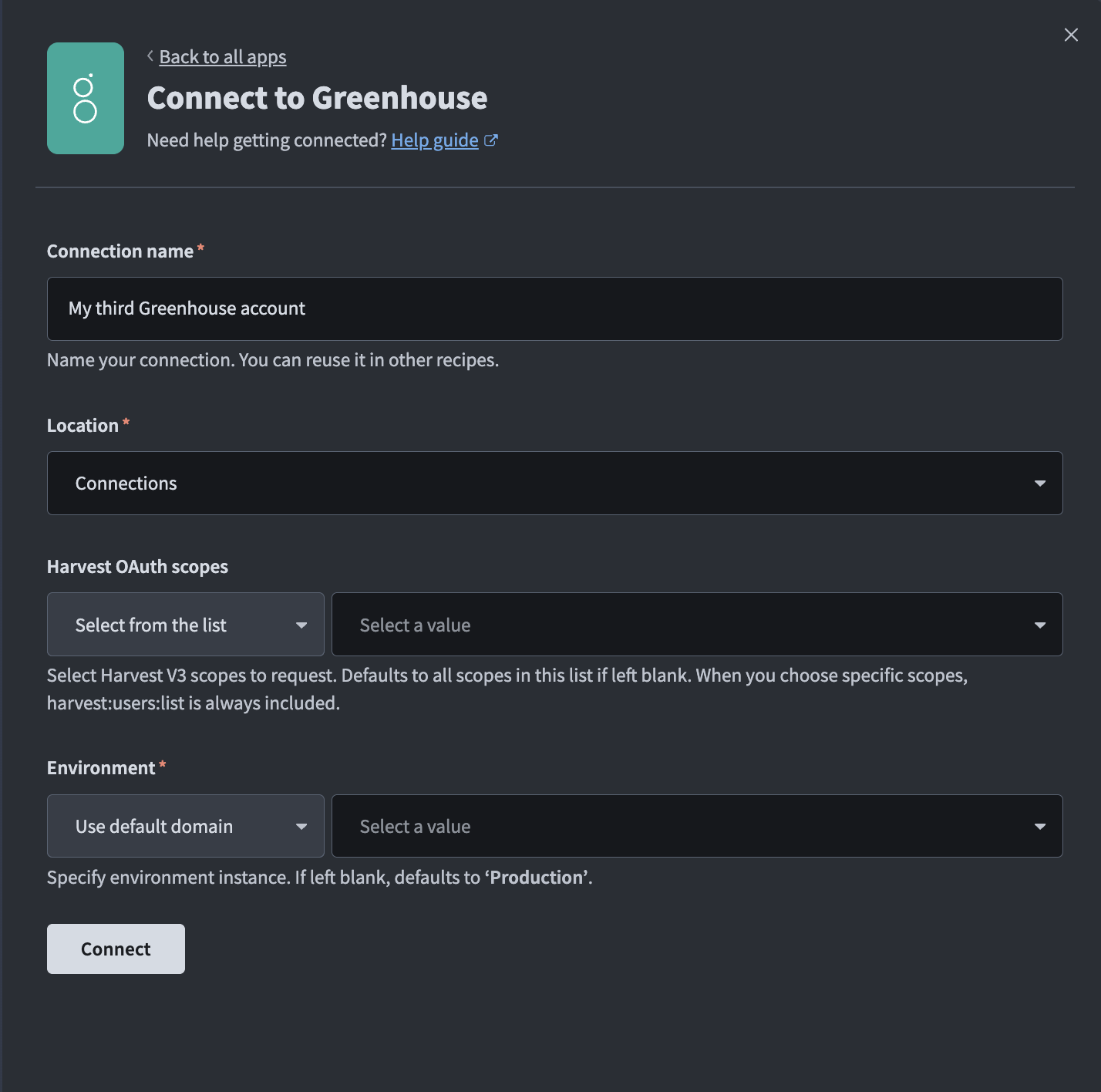
Task: Click the external link icon beside Help guide
Action: pyautogui.click(x=491, y=140)
